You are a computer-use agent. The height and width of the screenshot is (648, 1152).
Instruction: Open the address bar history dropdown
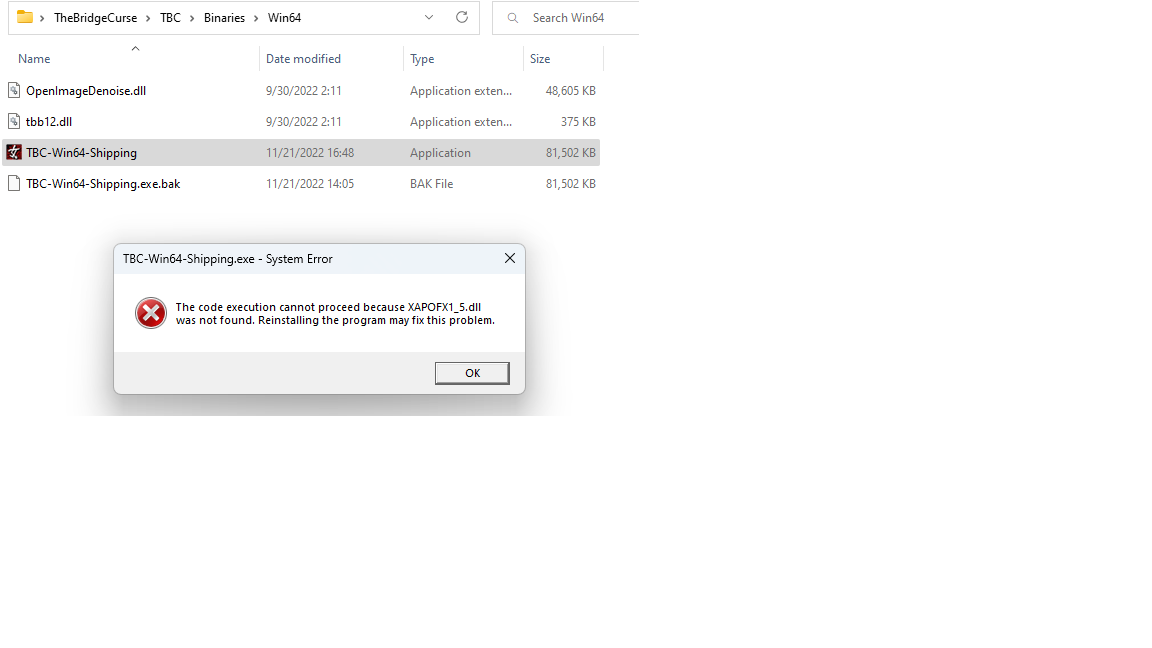429,17
